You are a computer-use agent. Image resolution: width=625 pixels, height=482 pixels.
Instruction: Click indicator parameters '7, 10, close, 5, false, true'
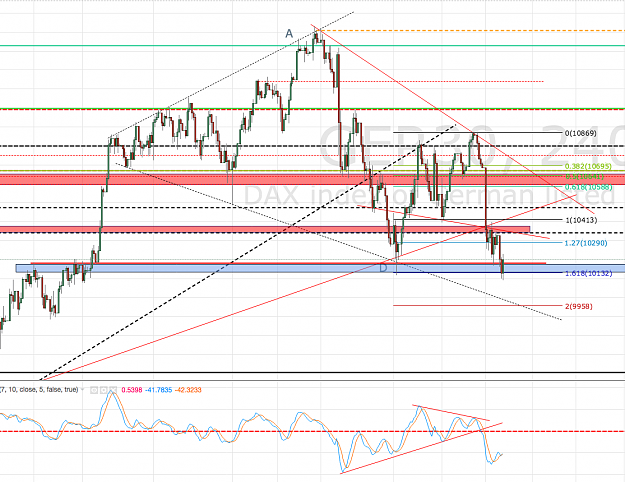point(39,390)
